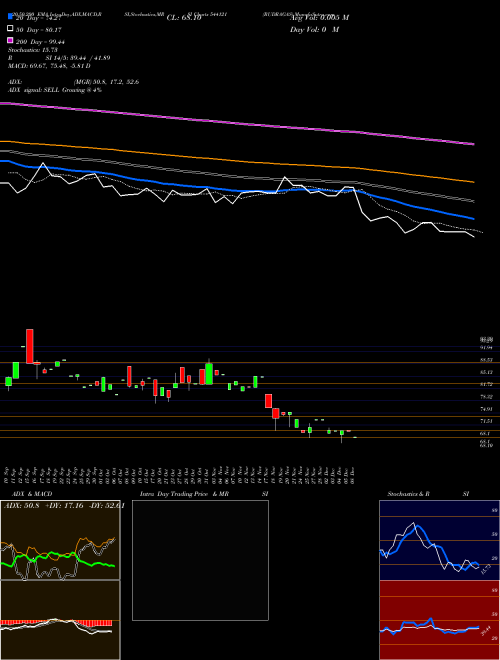Click the 81.72 price axis label
This screenshot has height=660, width=500.
point(486,384)
